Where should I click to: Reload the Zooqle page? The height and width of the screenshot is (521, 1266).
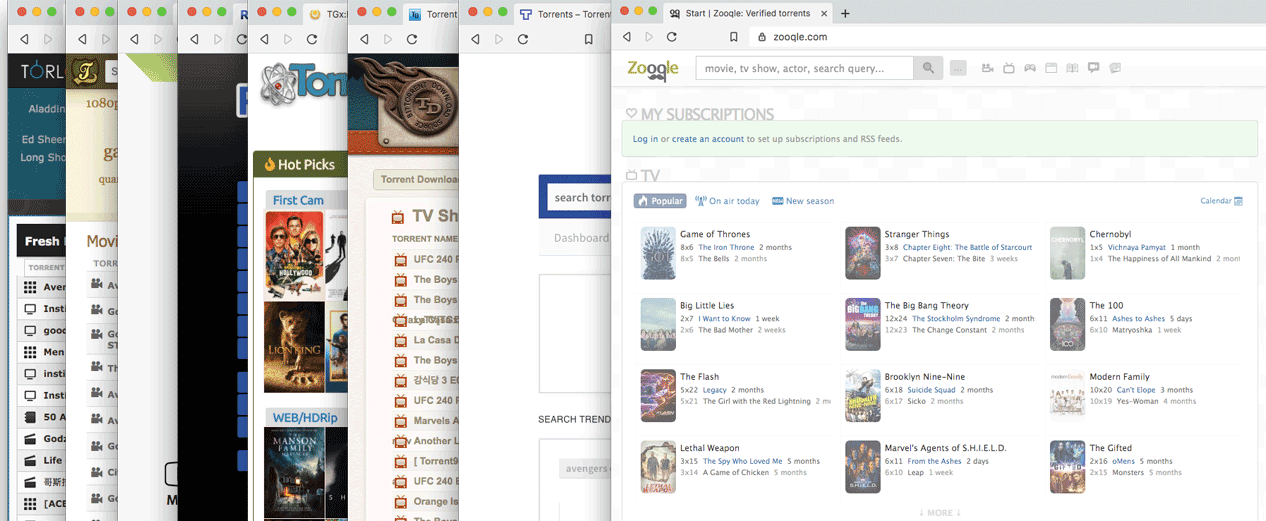coord(672,37)
